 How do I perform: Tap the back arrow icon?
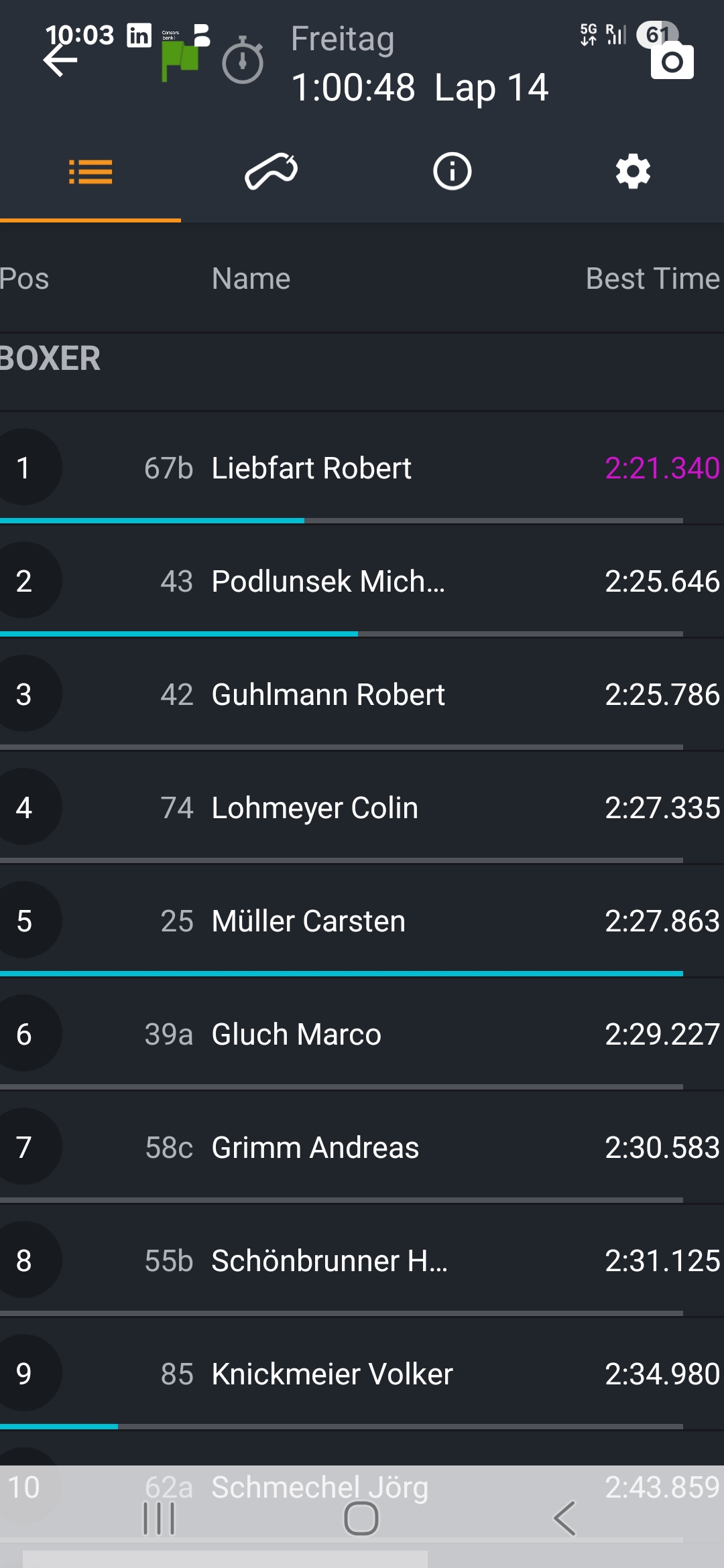(x=60, y=62)
